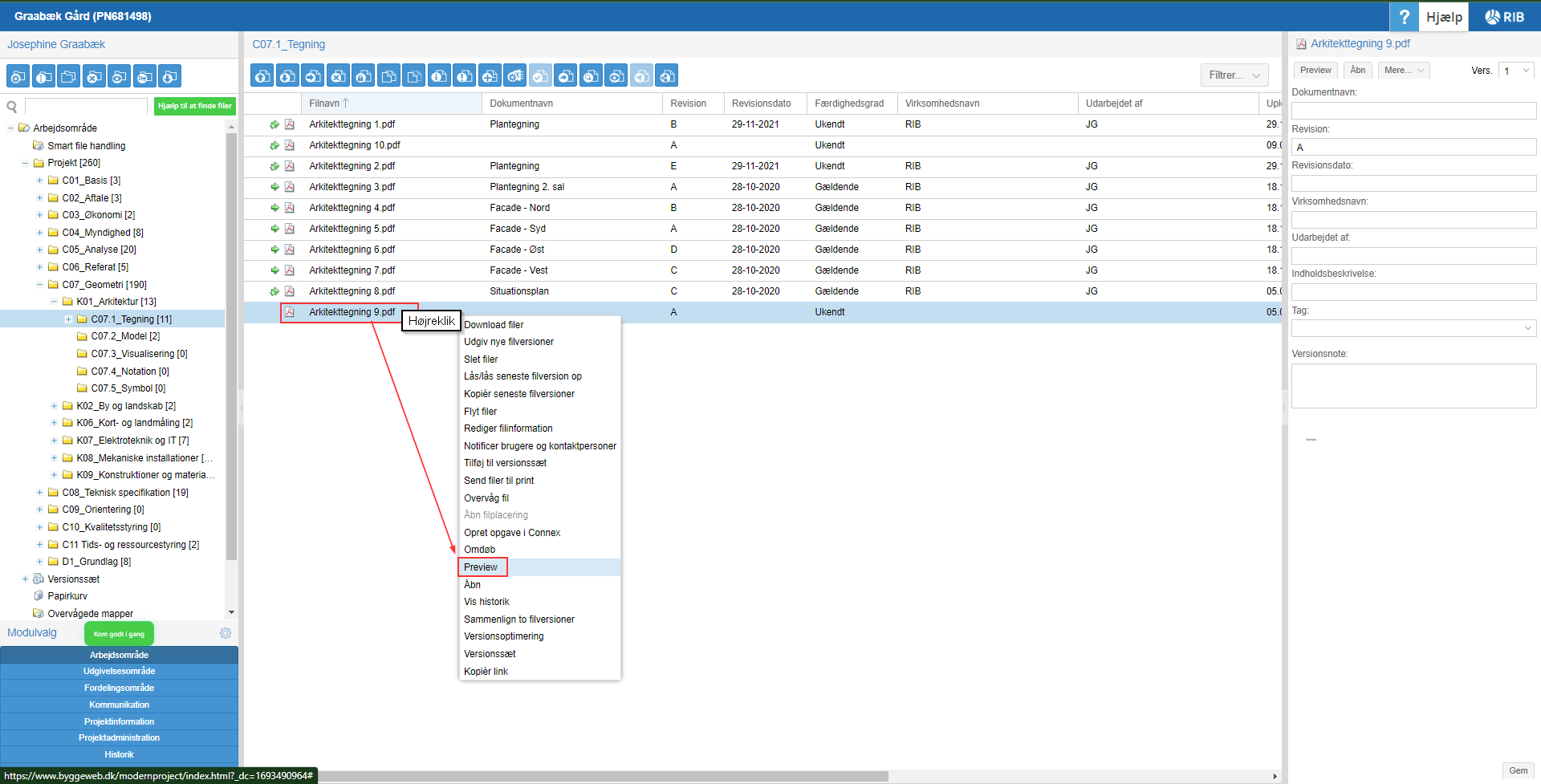Select the C07.2_Model folder

click(x=125, y=336)
